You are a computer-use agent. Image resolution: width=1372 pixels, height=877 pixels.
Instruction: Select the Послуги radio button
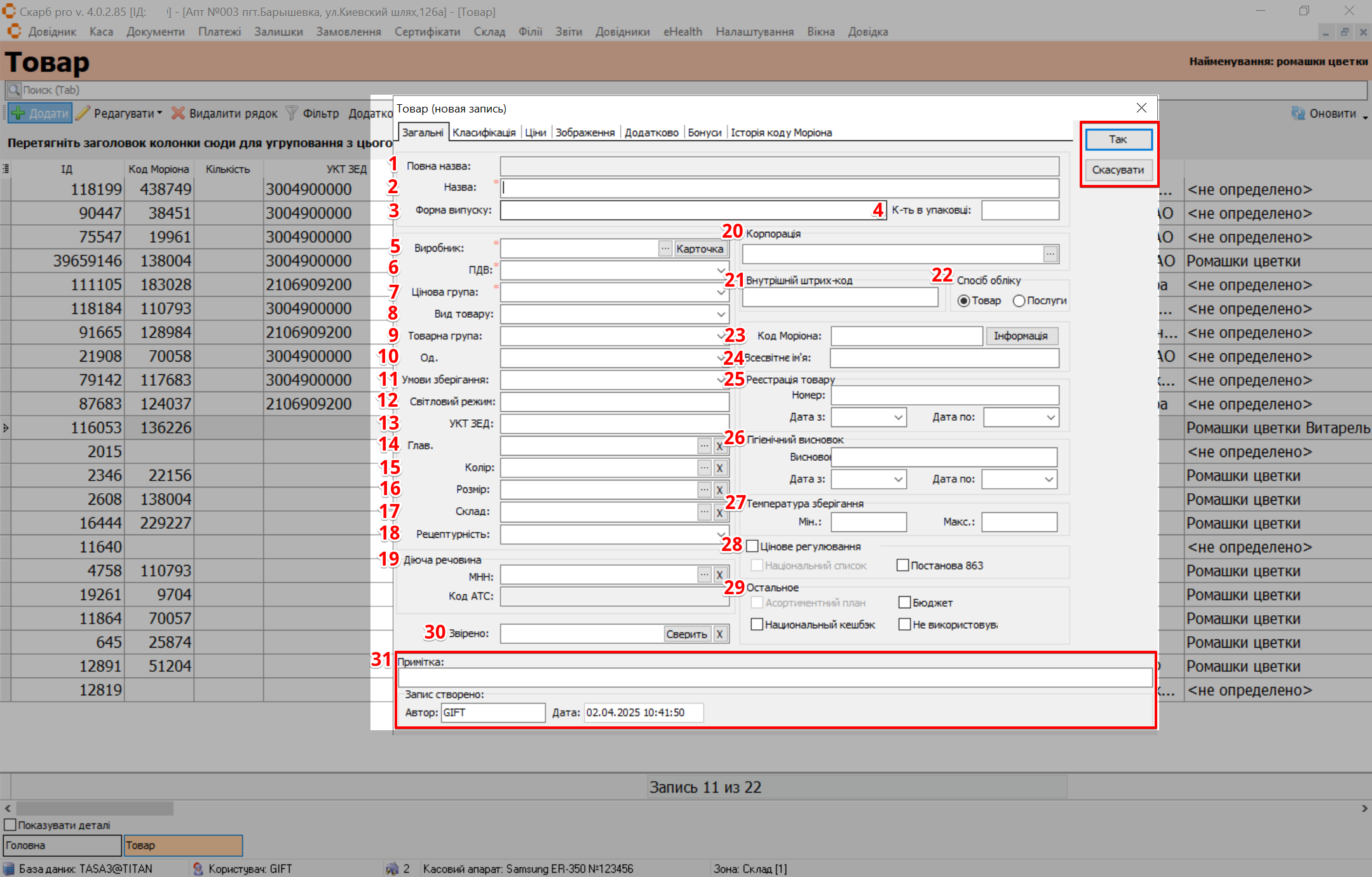(1019, 301)
